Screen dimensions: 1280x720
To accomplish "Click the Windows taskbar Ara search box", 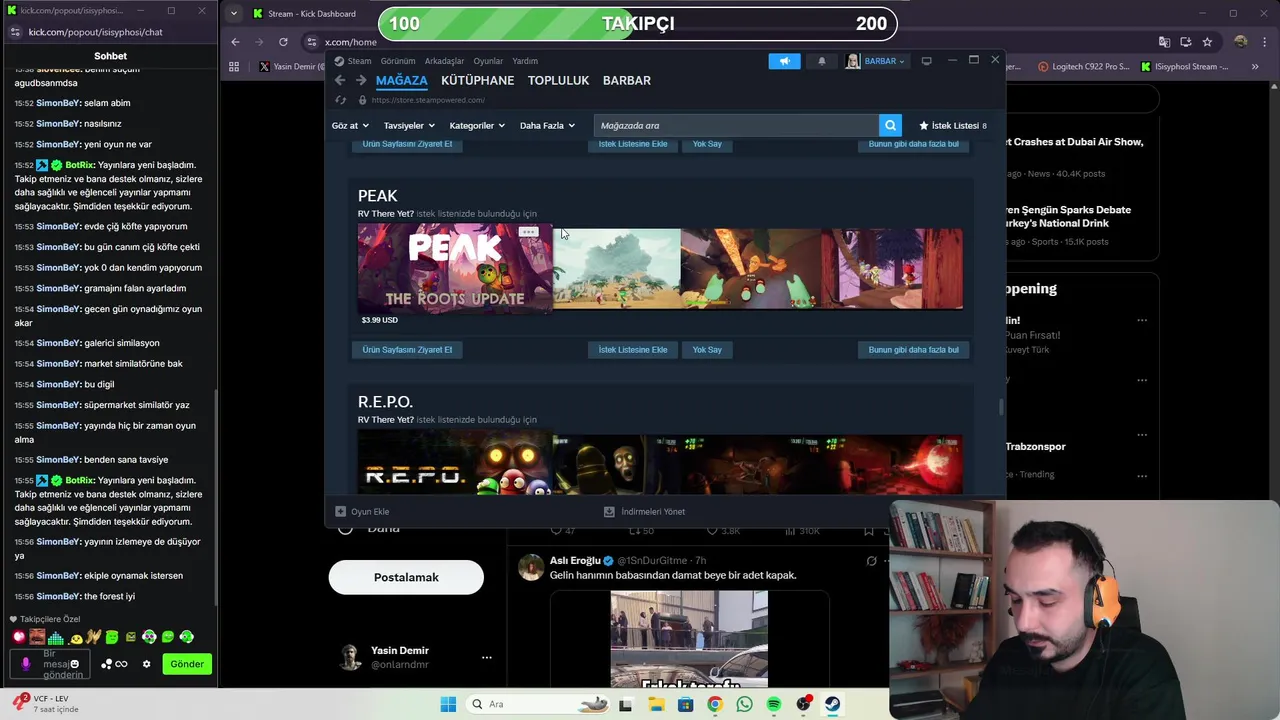I will pos(536,704).
